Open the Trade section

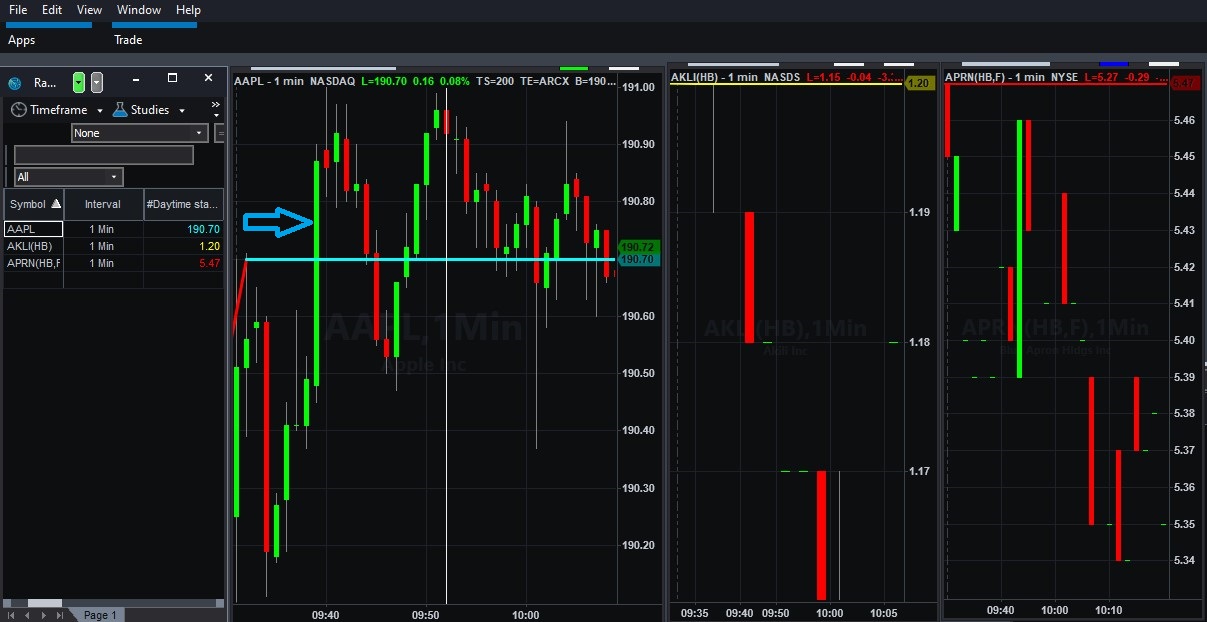pos(128,40)
